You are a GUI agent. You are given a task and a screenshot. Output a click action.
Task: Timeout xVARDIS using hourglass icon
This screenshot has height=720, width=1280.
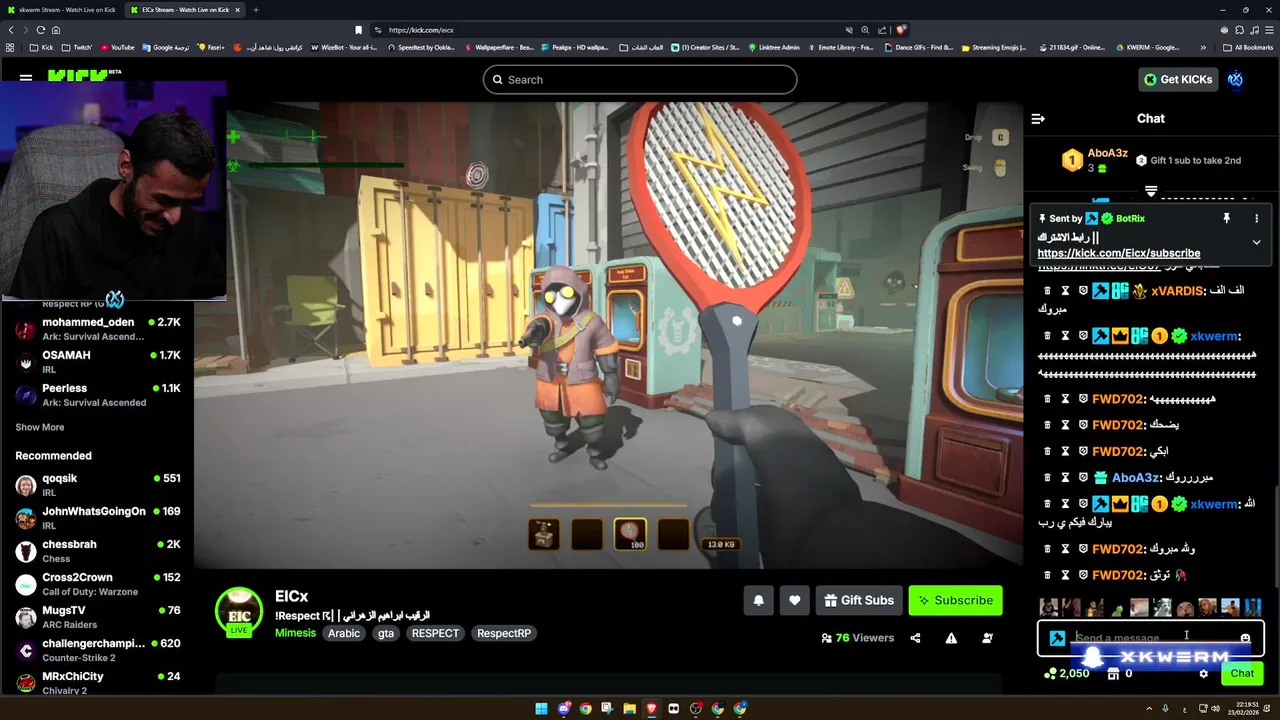coord(1065,290)
